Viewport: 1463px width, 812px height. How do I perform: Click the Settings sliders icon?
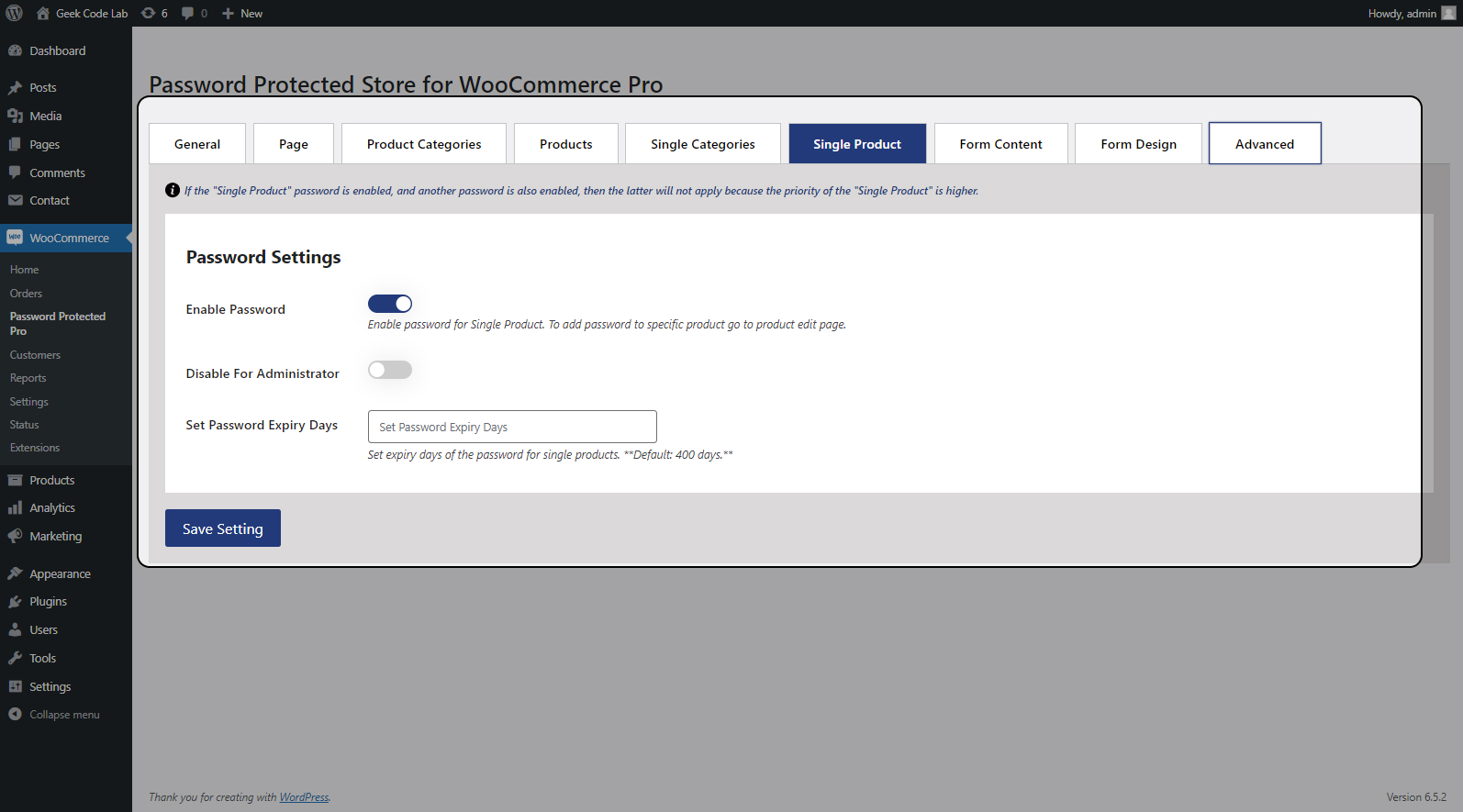point(15,686)
